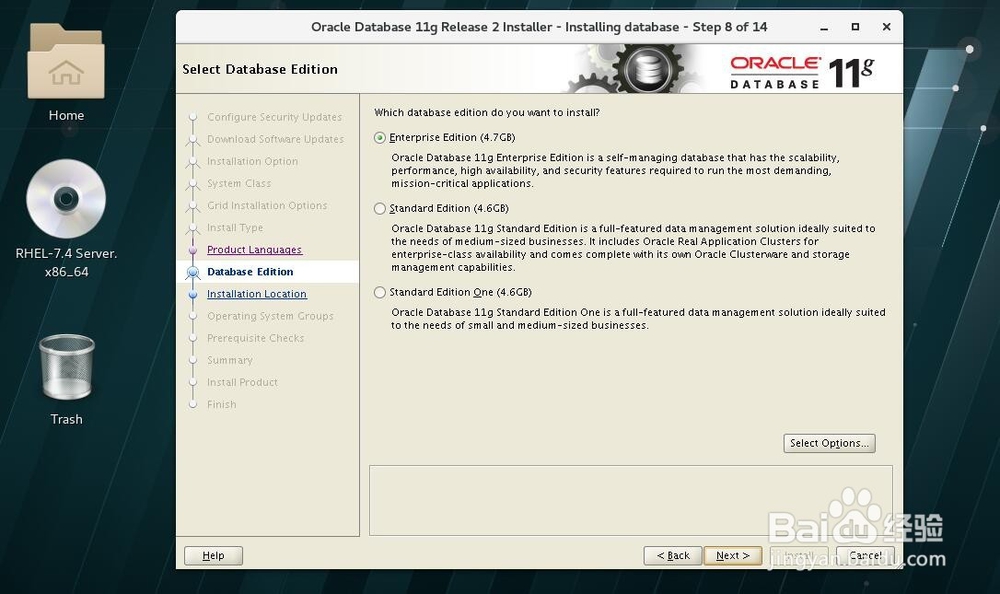
Task: Select Standard Edition One (4.6GB)
Action: 380,292
